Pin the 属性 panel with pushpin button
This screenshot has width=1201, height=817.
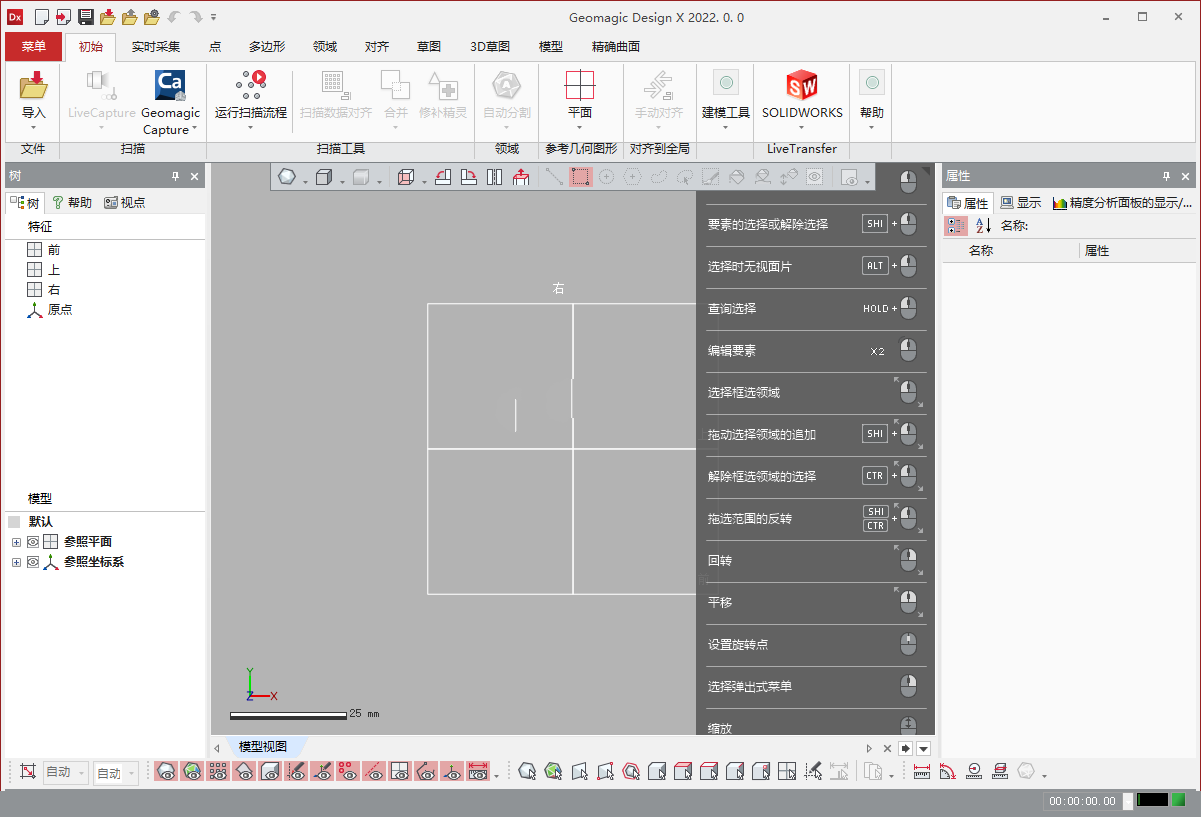(x=1166, y=176)
